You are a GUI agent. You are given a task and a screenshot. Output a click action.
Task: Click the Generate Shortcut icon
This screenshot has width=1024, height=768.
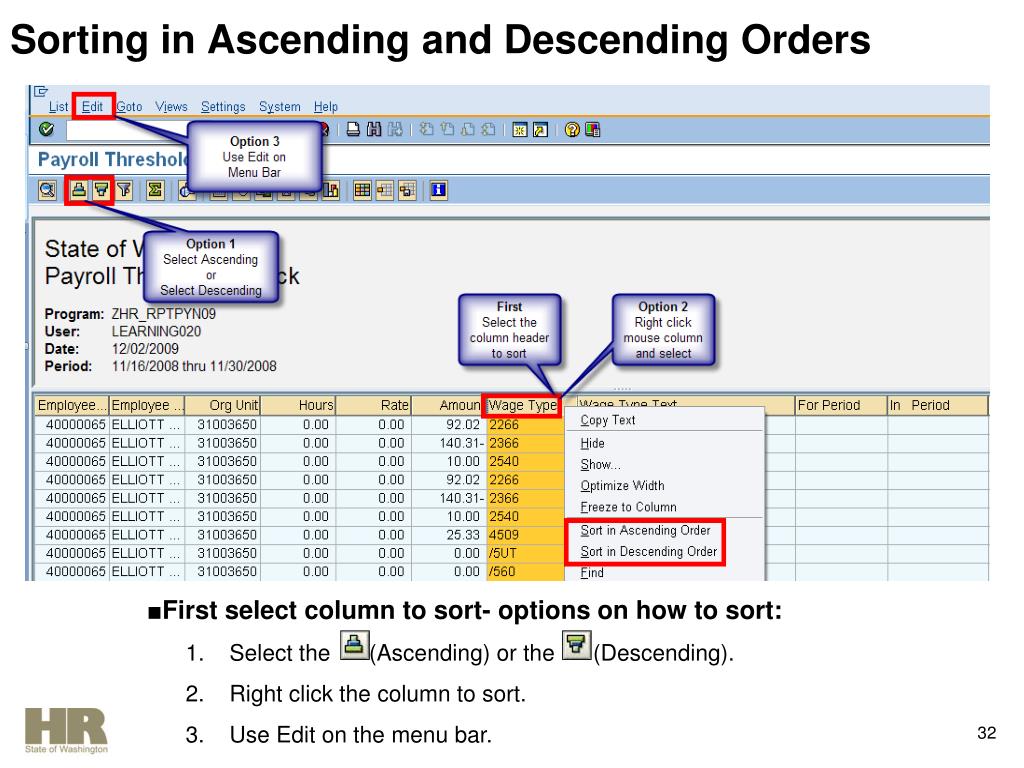pos(540,129)
